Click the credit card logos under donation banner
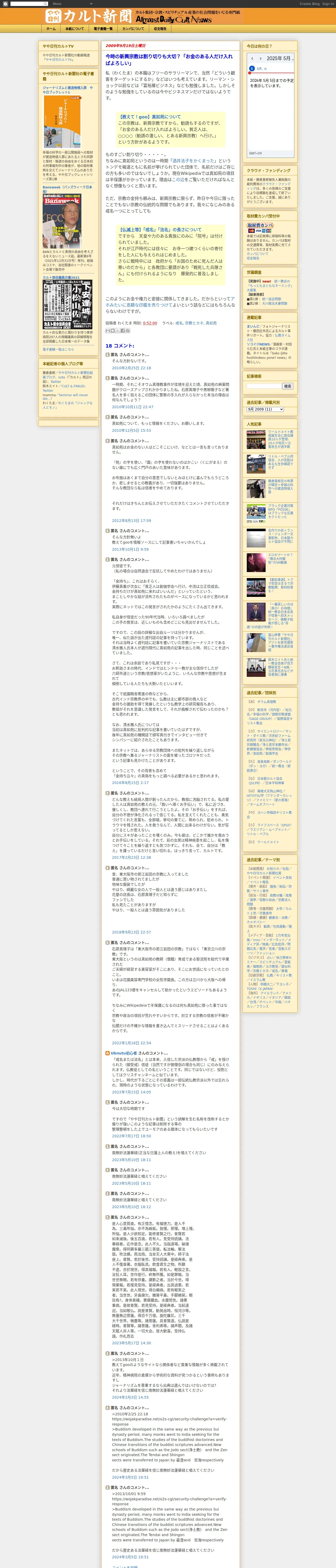This screenshot has height=1568, width=336. coord(260,231)
